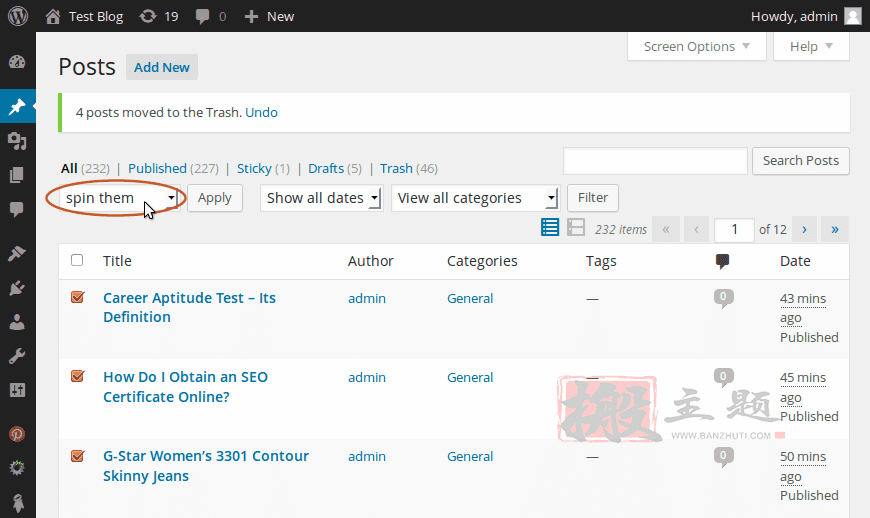The height and width of the screenshot is (518, 870).
Task: Open comment bubble for Career Aptitude Test
Action: click(x=723, y=298)
